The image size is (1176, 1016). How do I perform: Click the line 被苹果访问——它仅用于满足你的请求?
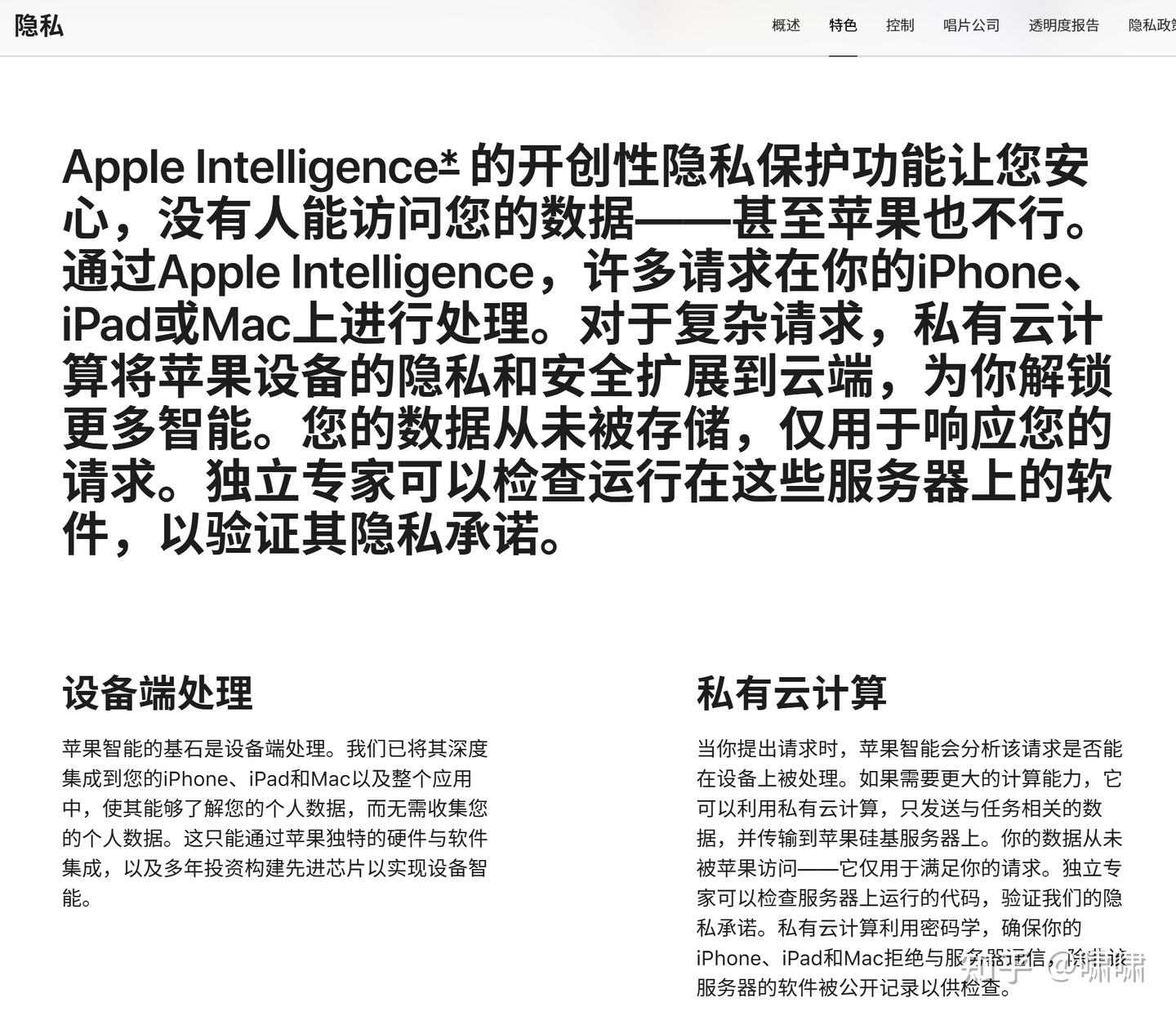pyautogui.click(x=910, y=867)
